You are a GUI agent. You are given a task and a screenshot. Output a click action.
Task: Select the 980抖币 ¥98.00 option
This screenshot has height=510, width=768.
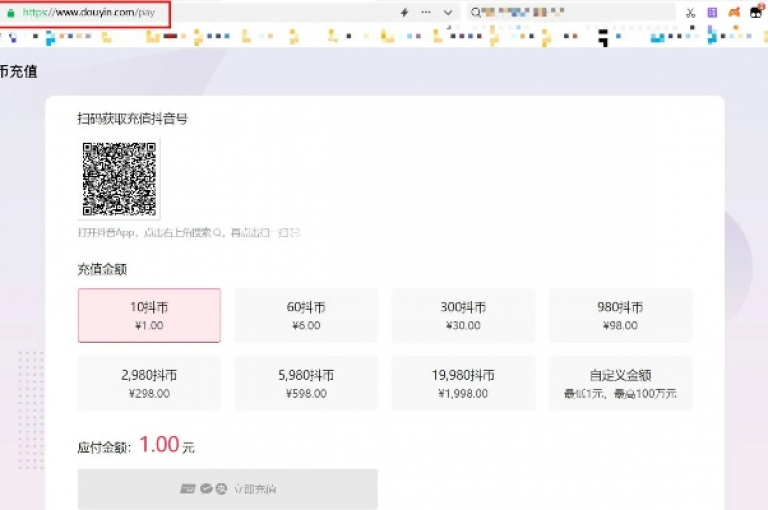point(620,315)
